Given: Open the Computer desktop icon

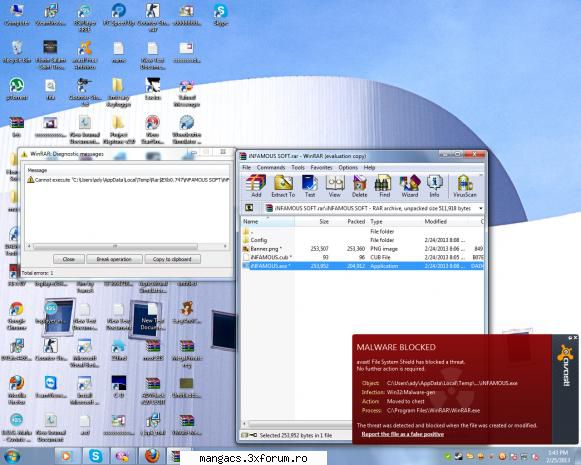Looking at the screenshot, I should 16,15.
